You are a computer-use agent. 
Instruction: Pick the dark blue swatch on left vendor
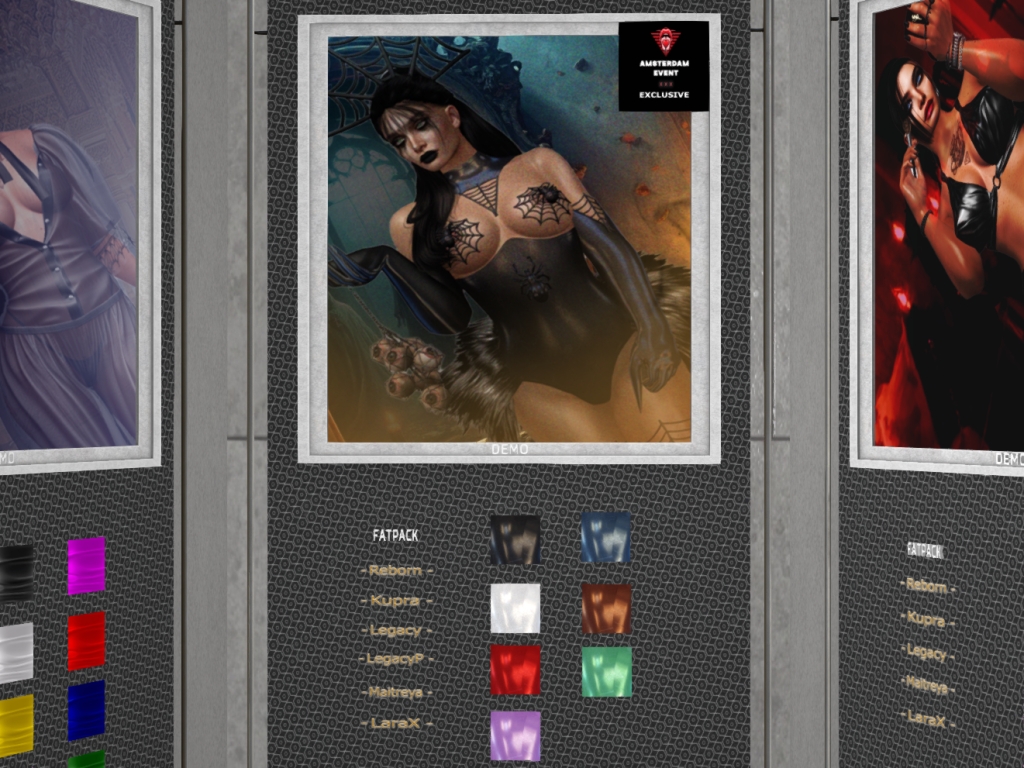coord(86,710)
